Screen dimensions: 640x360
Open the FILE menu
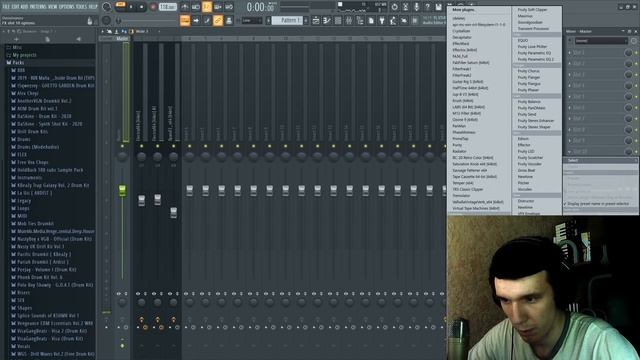6,7
